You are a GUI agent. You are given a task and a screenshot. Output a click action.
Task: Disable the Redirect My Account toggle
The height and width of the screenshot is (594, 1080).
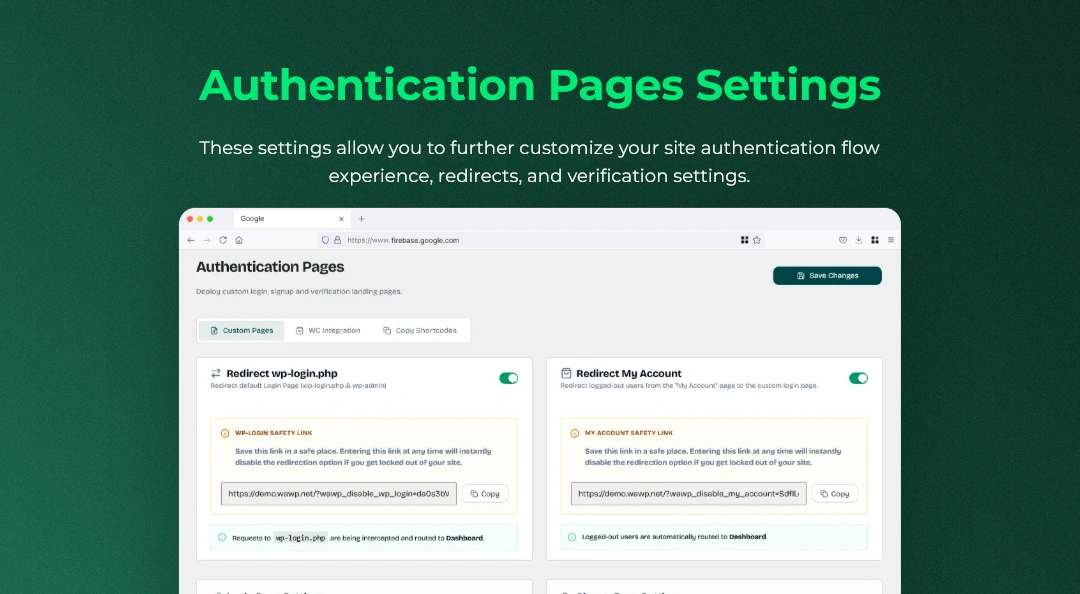coord(858,378)
